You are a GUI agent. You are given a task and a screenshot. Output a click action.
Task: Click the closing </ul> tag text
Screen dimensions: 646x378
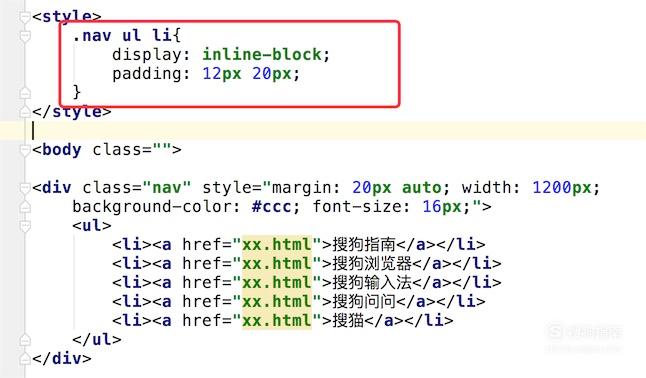point(97,340)
